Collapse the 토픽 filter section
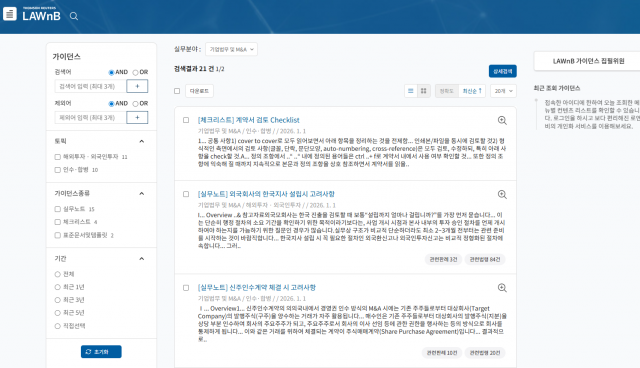The width and height of the screenshot is (640, 368). pyautogui.click(x=142, y=141)
